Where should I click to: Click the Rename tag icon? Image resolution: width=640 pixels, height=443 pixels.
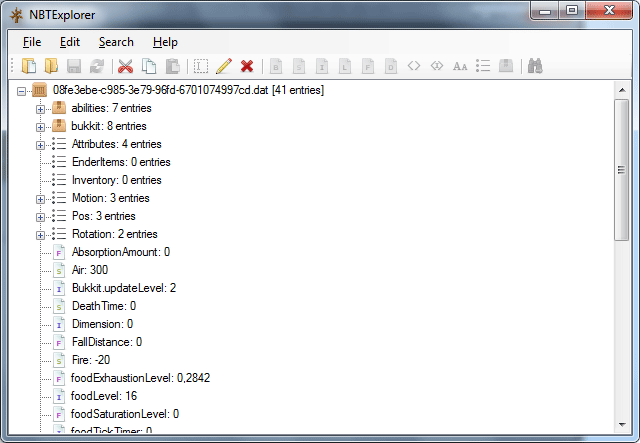coord(200,66)
